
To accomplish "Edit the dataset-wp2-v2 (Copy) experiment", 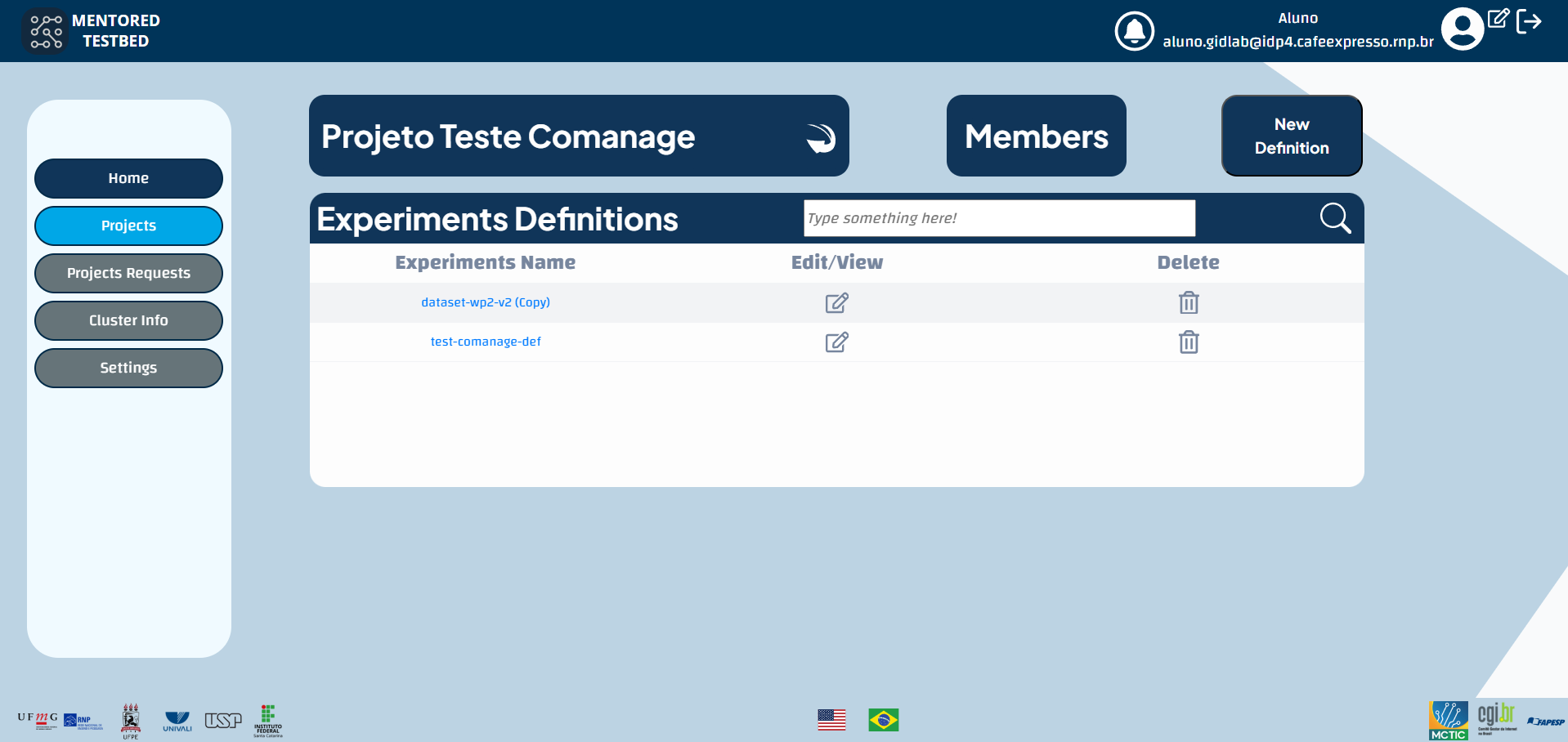I will click(836, 303).
